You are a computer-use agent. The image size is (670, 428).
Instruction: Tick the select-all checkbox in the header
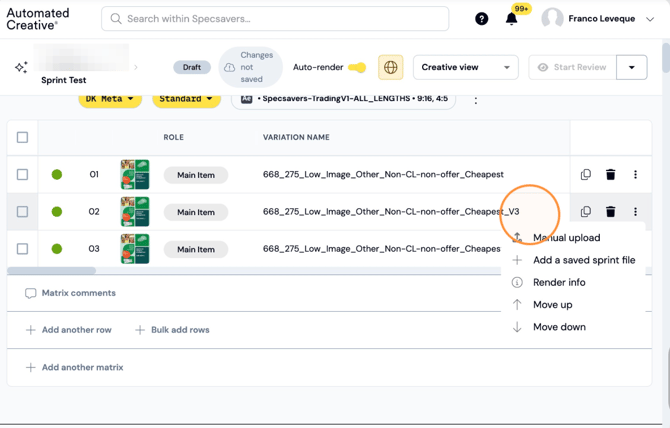click(x=22, y=137)
